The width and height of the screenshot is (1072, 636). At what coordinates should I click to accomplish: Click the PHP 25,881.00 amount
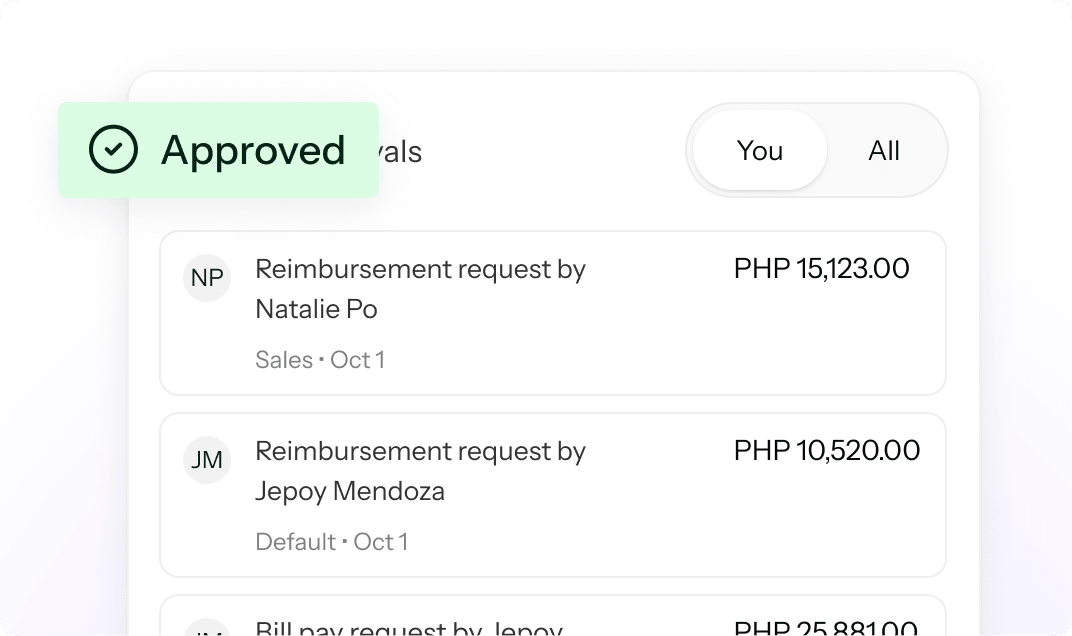point(826,627)
